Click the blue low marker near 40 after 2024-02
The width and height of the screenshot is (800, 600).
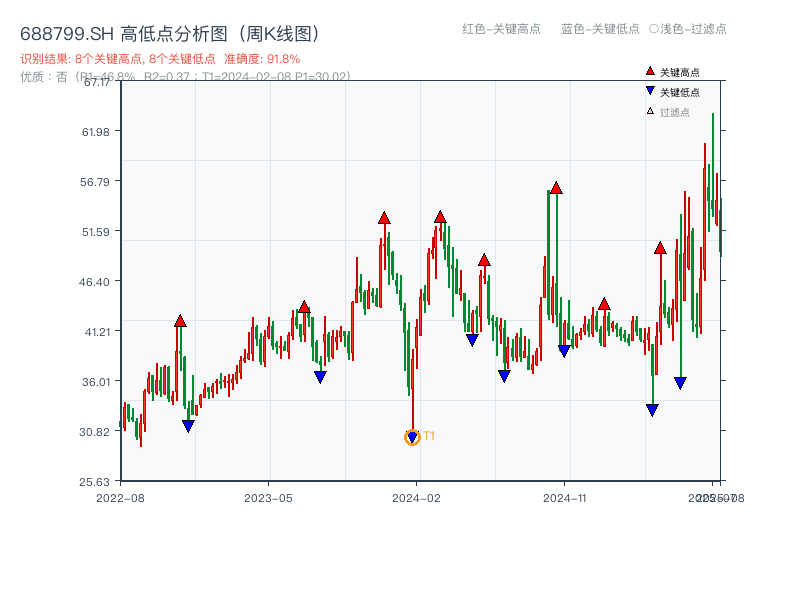[x=472, y=340]
